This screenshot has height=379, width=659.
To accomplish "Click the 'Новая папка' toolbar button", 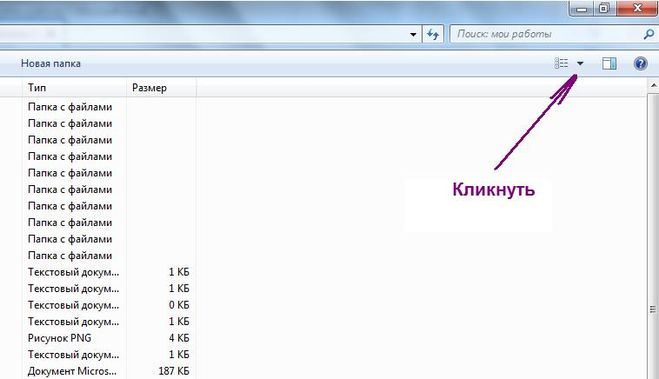I will (51, 63).
